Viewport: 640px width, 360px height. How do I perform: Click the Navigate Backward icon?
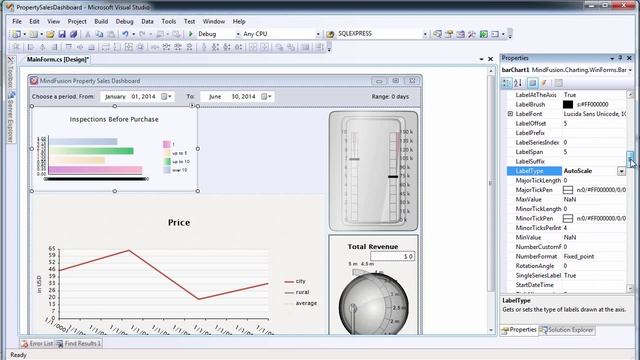[x=160, y=34]
